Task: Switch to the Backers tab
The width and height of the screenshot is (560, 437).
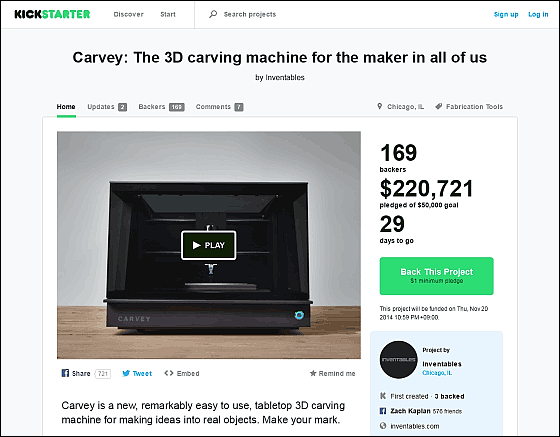Action: (161, 107)
